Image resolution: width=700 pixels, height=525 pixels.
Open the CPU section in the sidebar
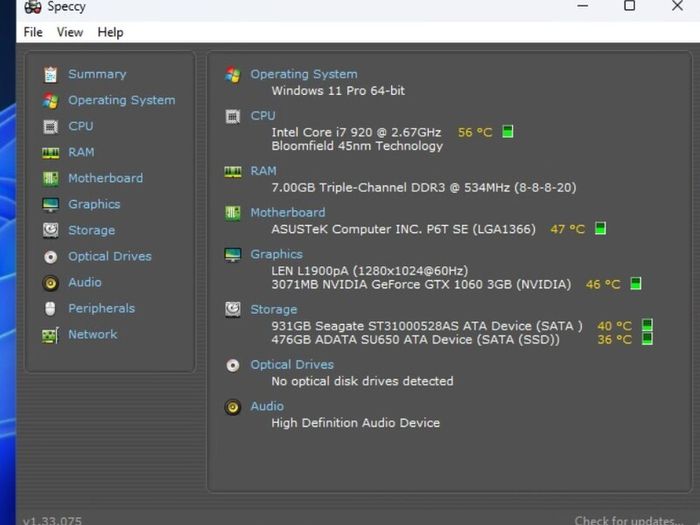point(81,126)
